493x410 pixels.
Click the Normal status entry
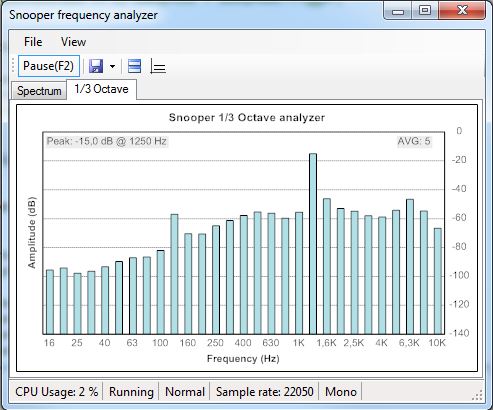[185, 392]
